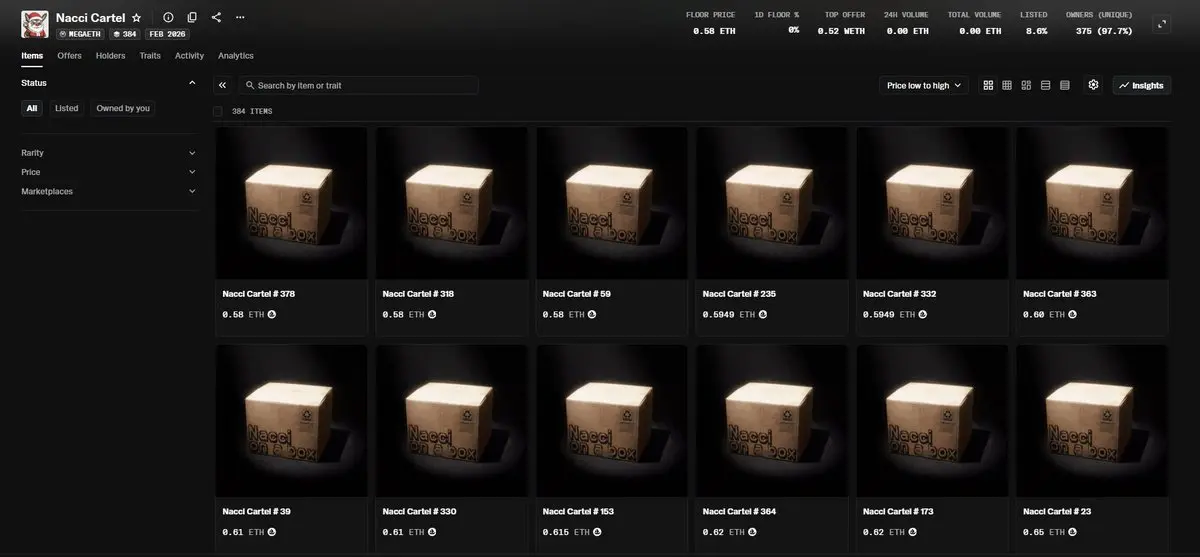Open the three-dot more options menu

[x=240, y=18]
